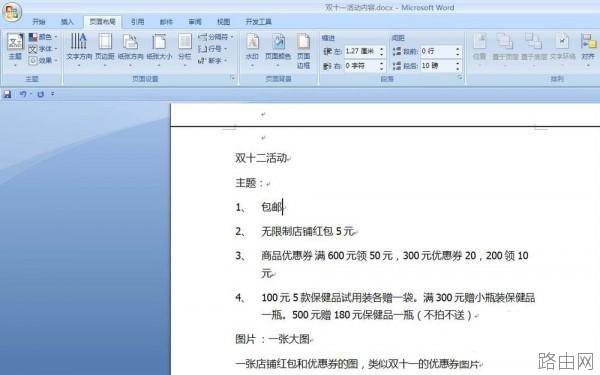Click the header area paragraph mark

[x=263, y=114]
